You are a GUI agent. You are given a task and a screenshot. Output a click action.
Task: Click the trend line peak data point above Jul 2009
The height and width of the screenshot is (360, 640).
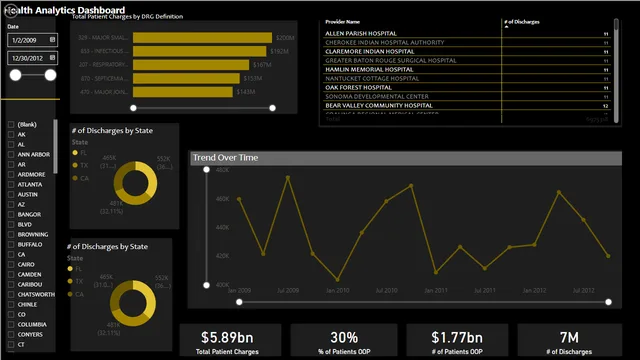(x=288, y=178)
